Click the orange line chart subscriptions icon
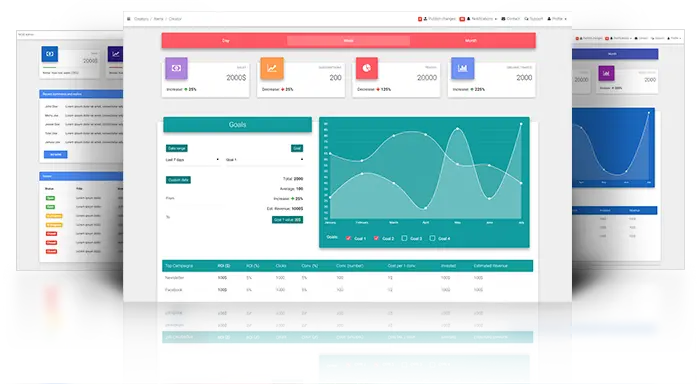The width and height of the screenshot is (700, 384). [x=272, y=68]
